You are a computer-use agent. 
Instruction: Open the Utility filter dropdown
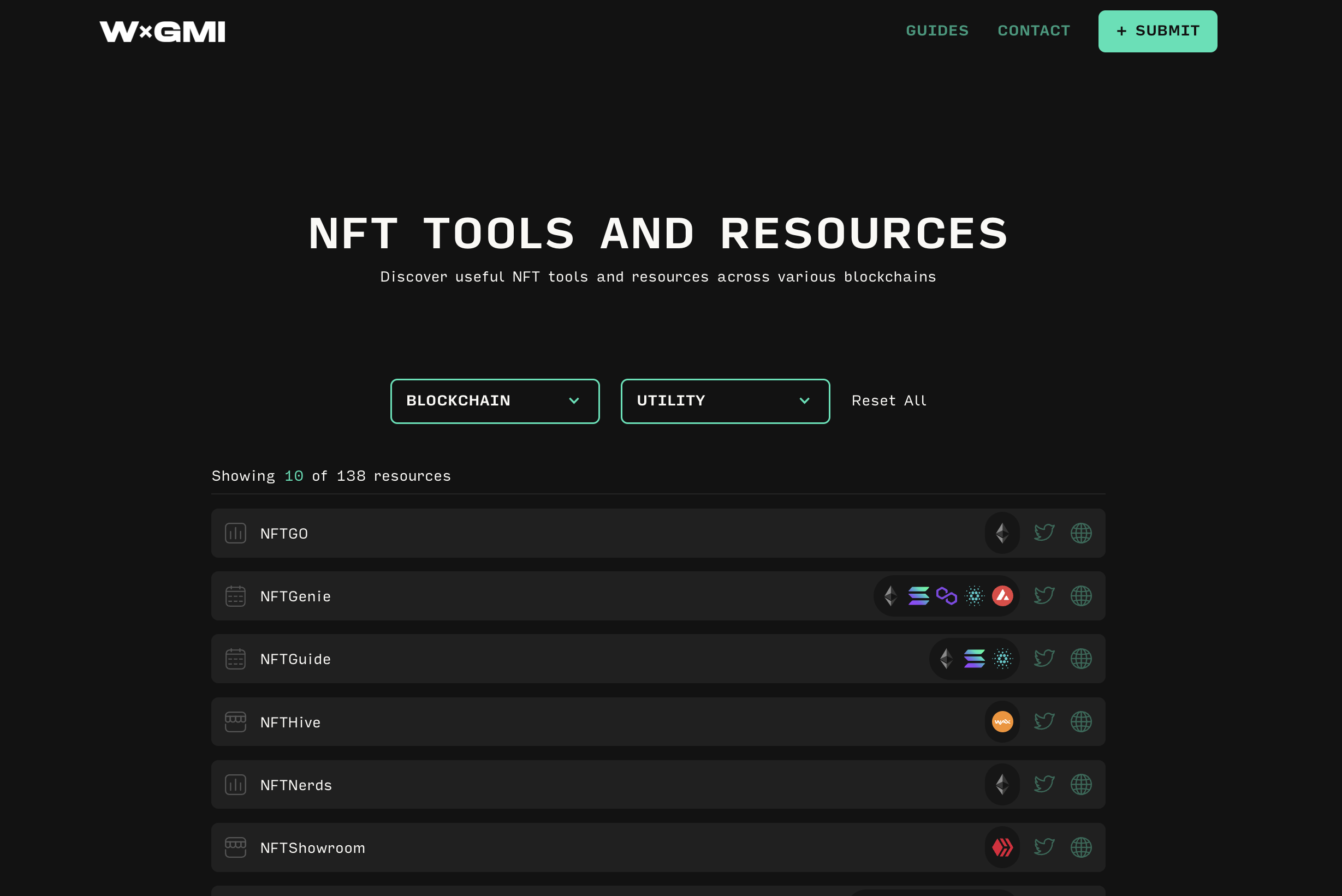pyautogui.click(x=725, y=401)
